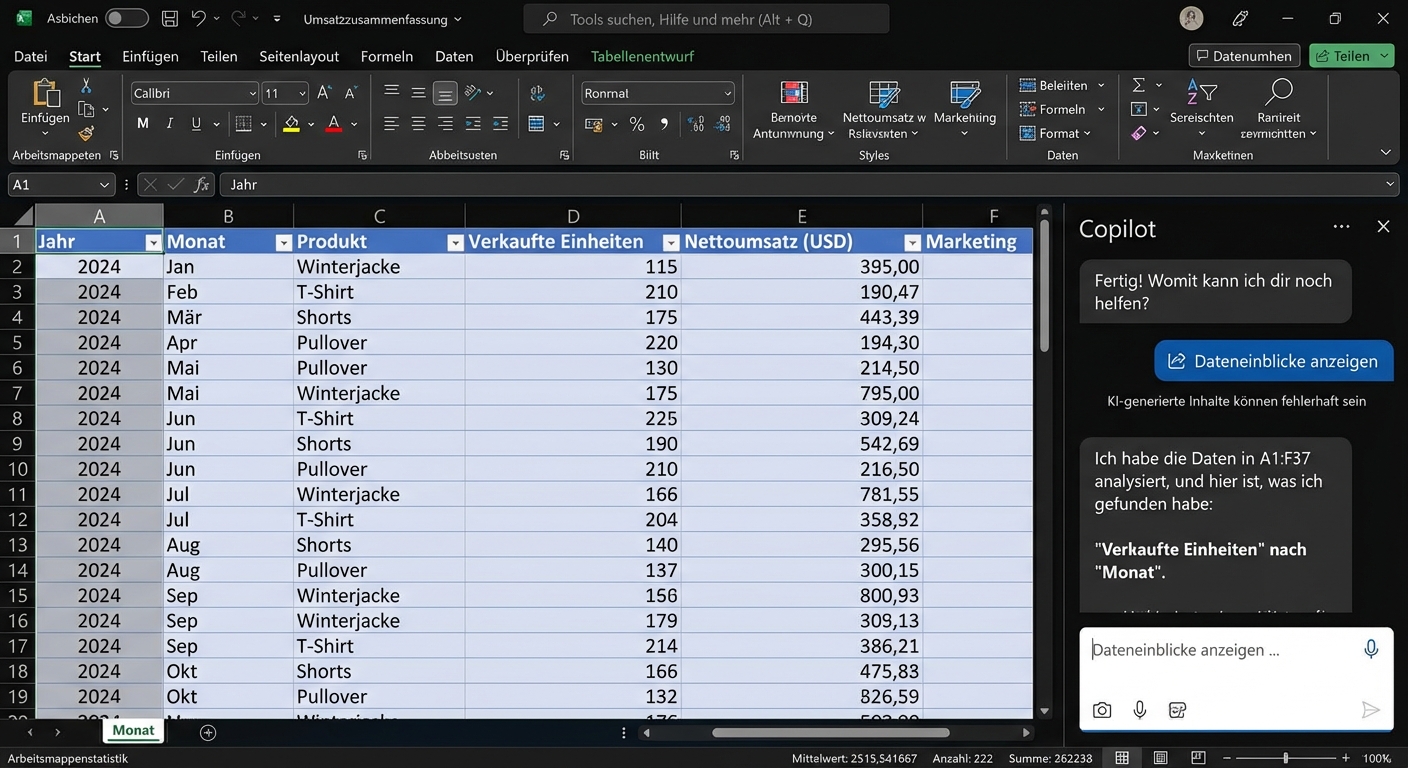Click the page layout view icon in status bar
The width and height of the screenshot is (1408, 768).
pos(1159,758)
